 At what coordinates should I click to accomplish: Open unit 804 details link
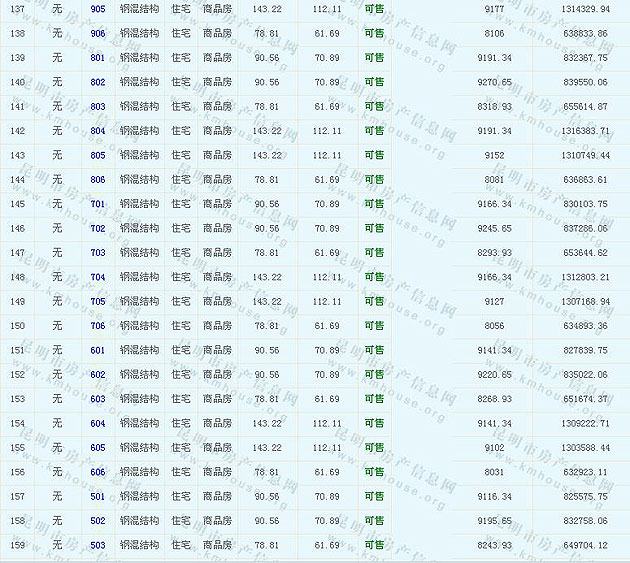[x=97, y=131]
